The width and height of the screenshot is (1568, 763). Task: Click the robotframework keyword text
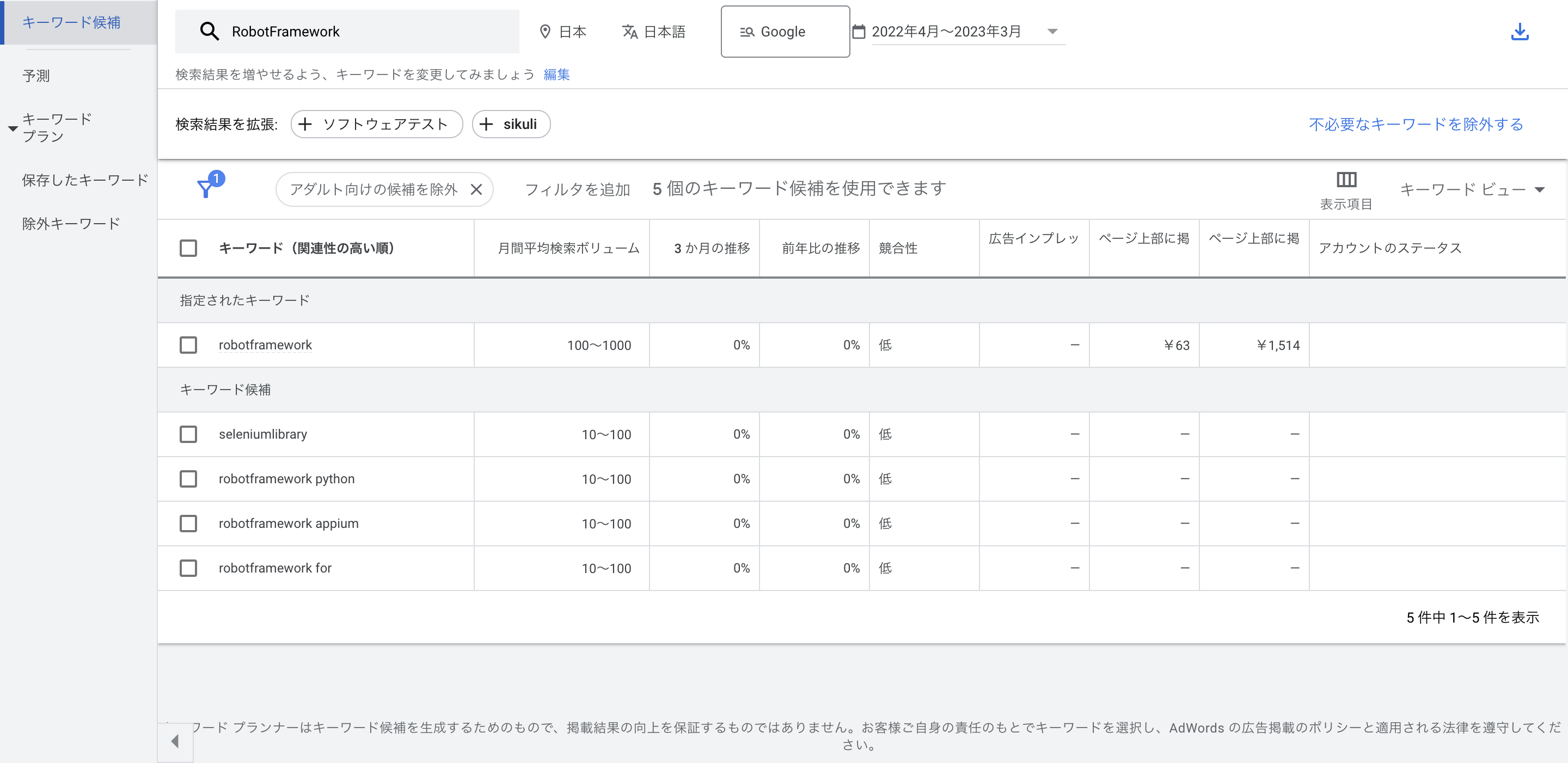point(265,345)
